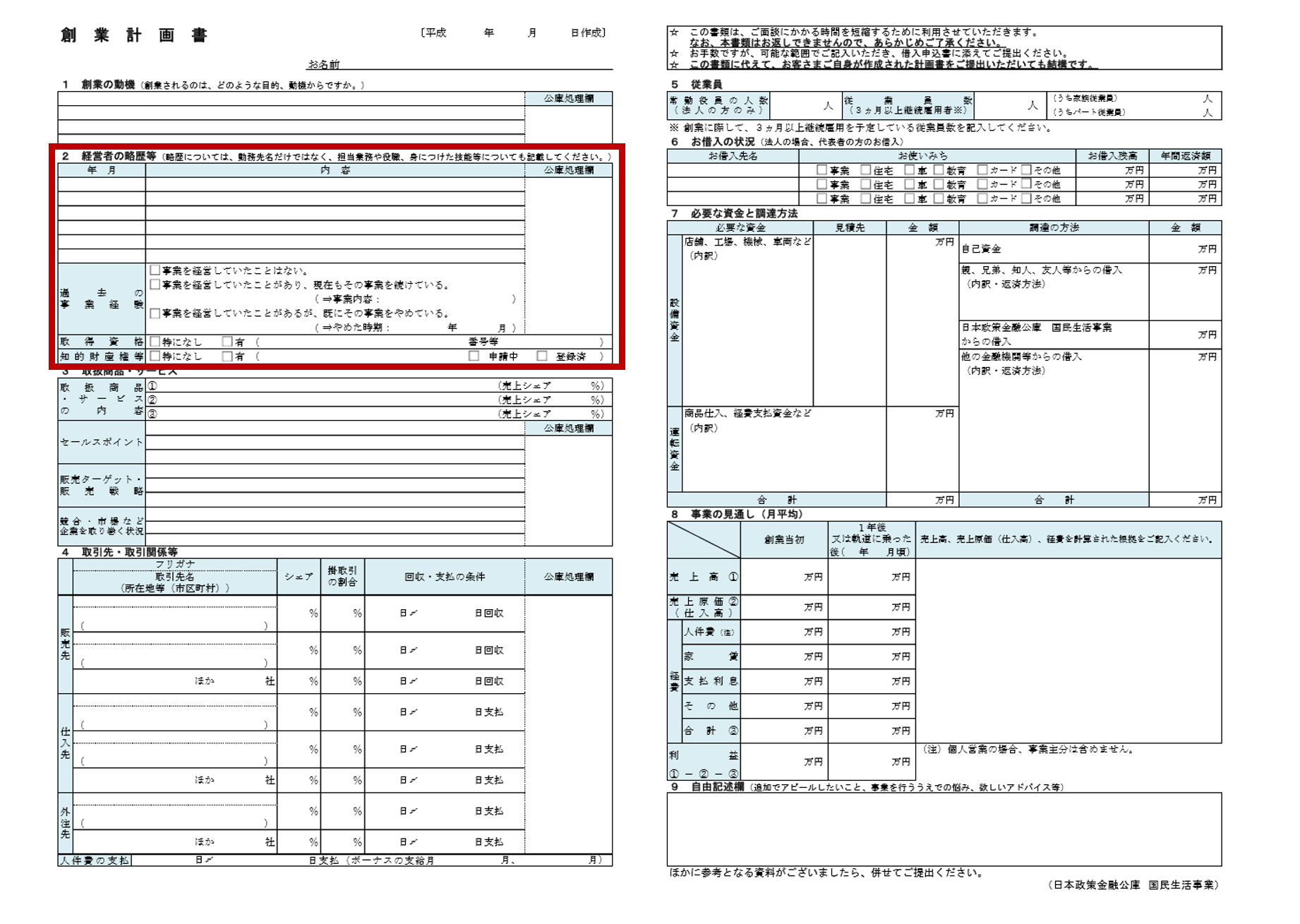The height and width of the screenshot is (924, 1300).
Task: Check the 登録済 box
Action: click(x=541, y=356)
